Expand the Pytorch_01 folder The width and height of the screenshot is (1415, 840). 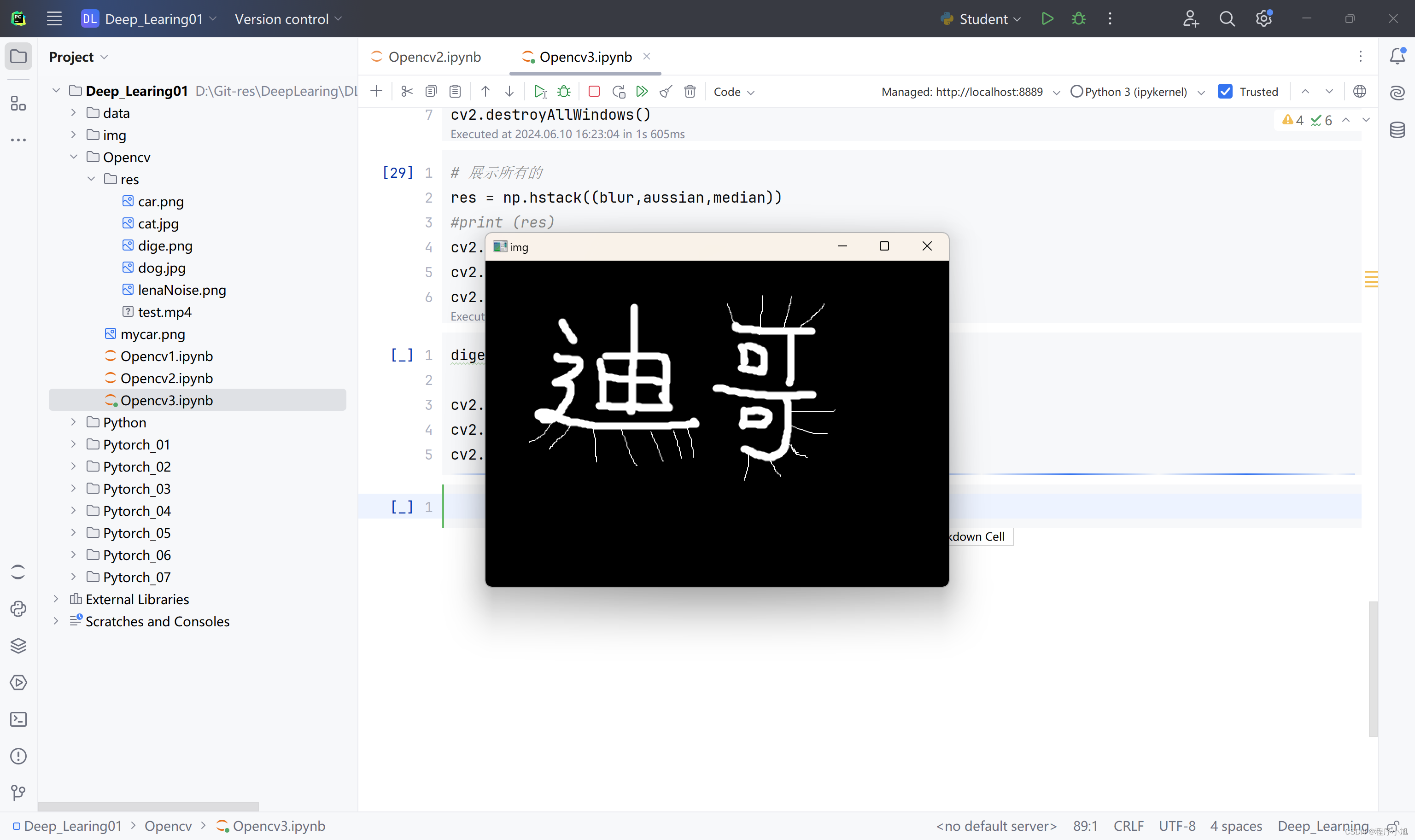pyautogui.click(x=73, y=444)
